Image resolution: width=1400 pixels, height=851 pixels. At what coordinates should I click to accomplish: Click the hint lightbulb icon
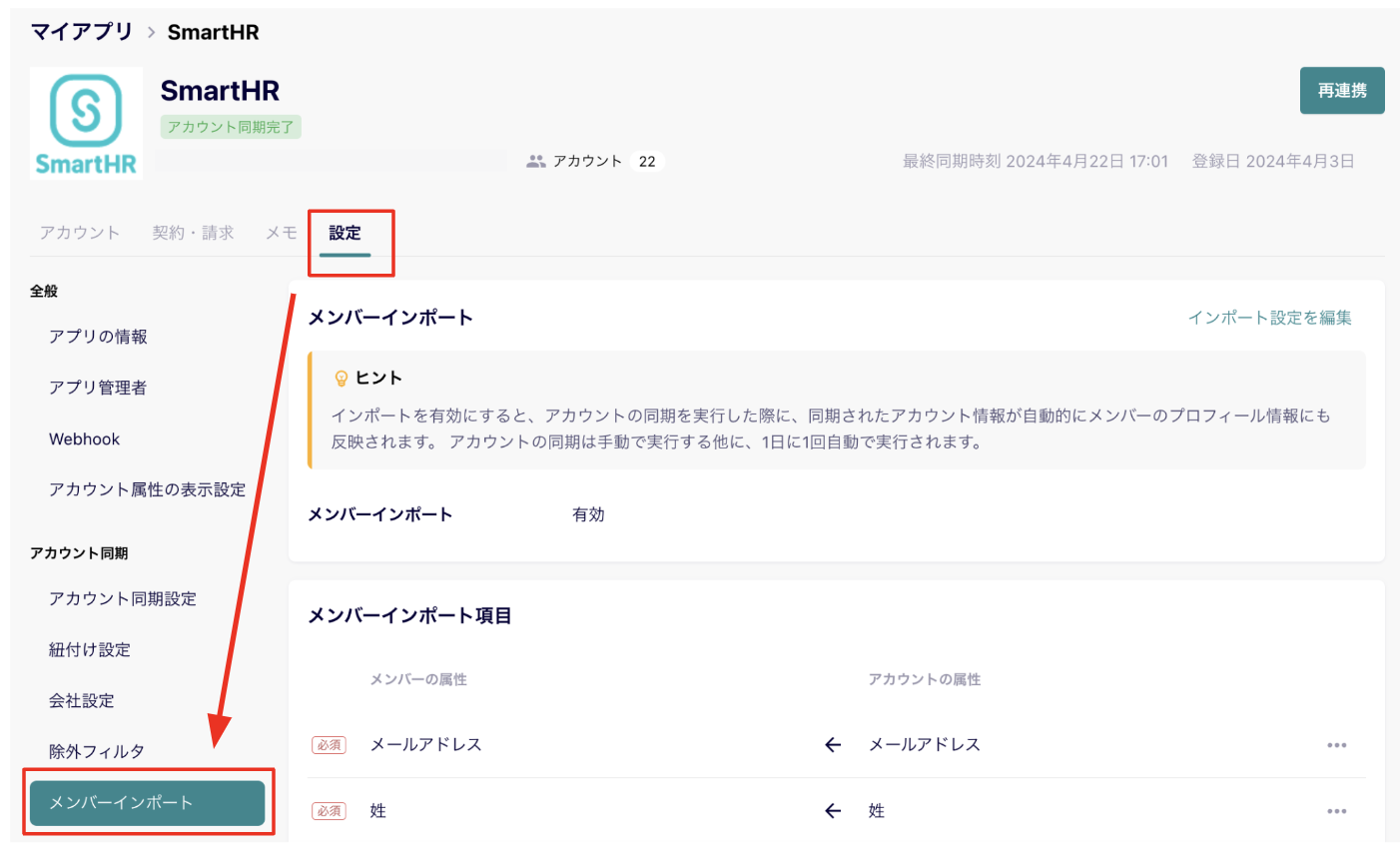pos(341,378)
